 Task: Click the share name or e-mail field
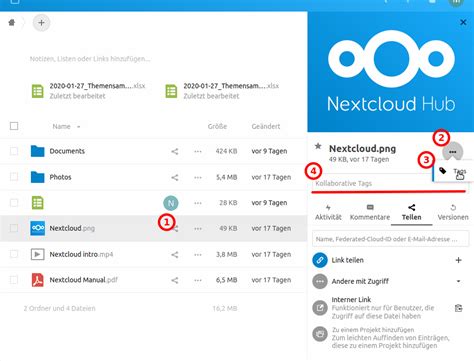[x=390, y=239]
